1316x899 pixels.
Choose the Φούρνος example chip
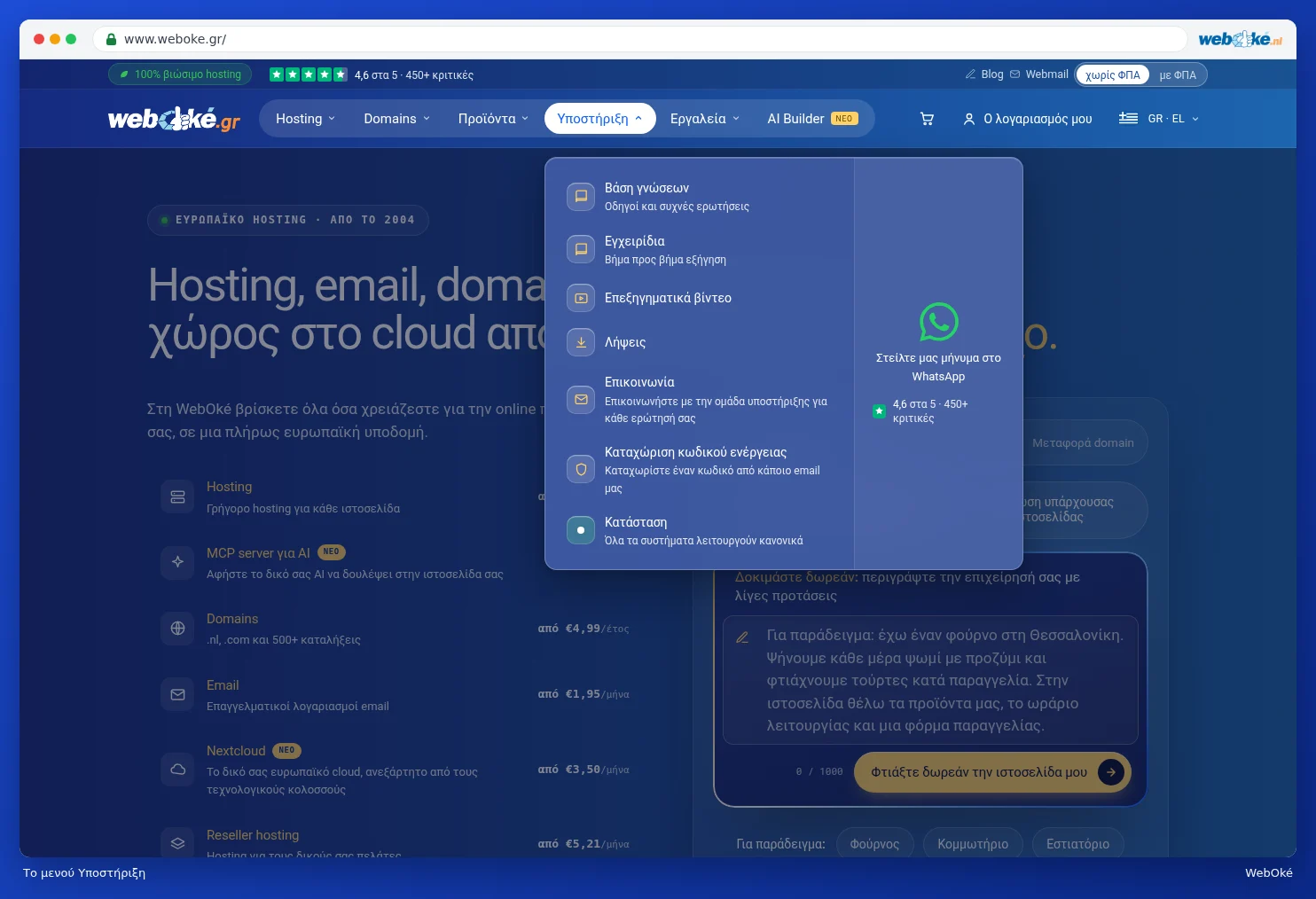[x=874, y=844]
